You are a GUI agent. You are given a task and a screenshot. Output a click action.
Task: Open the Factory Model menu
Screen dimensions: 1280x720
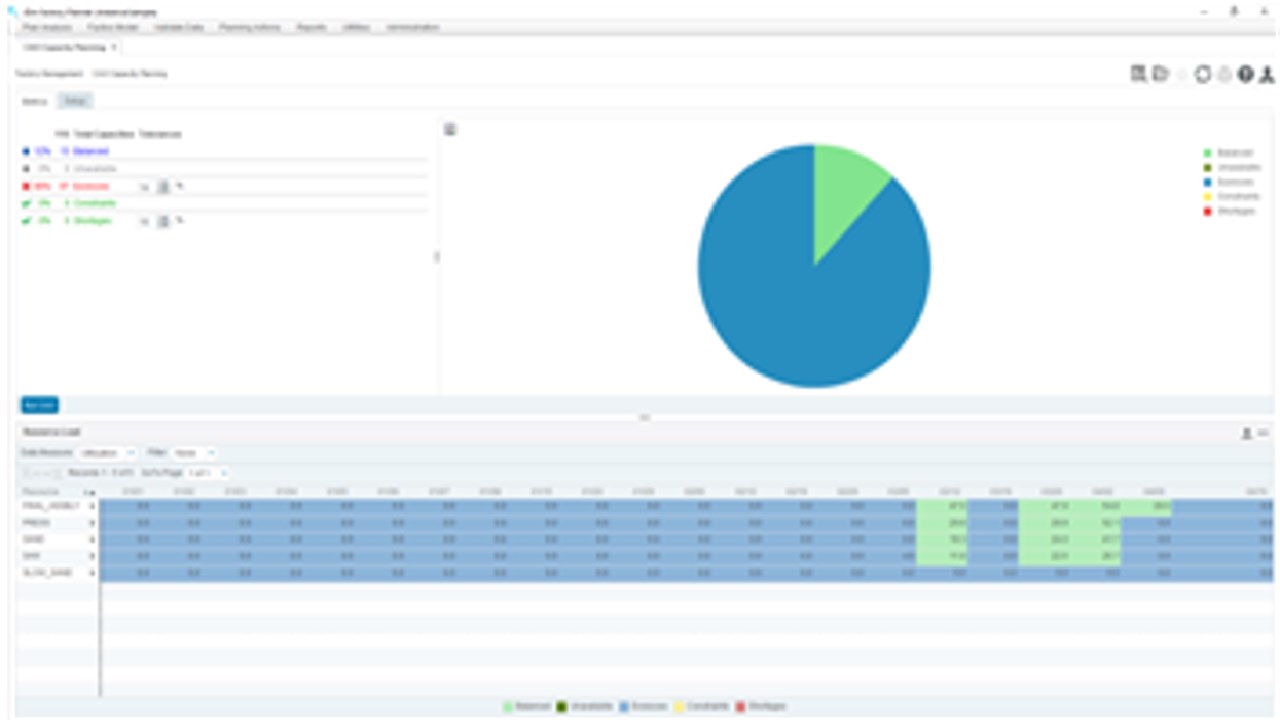(113, 27)
